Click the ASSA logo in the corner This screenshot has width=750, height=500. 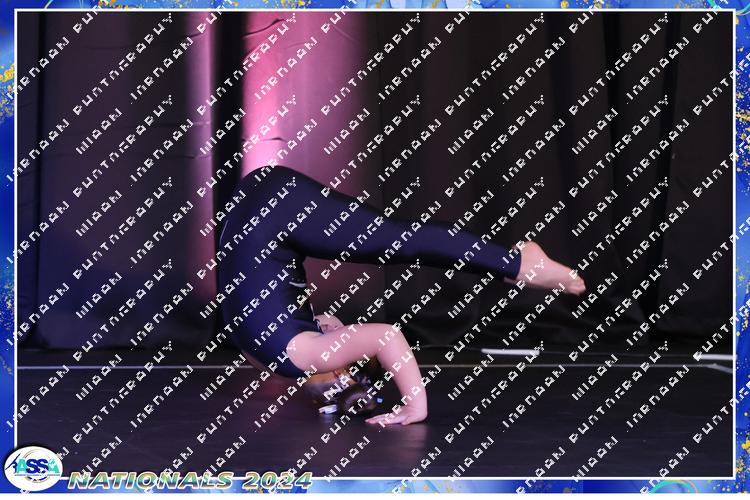tap(32, 468)
